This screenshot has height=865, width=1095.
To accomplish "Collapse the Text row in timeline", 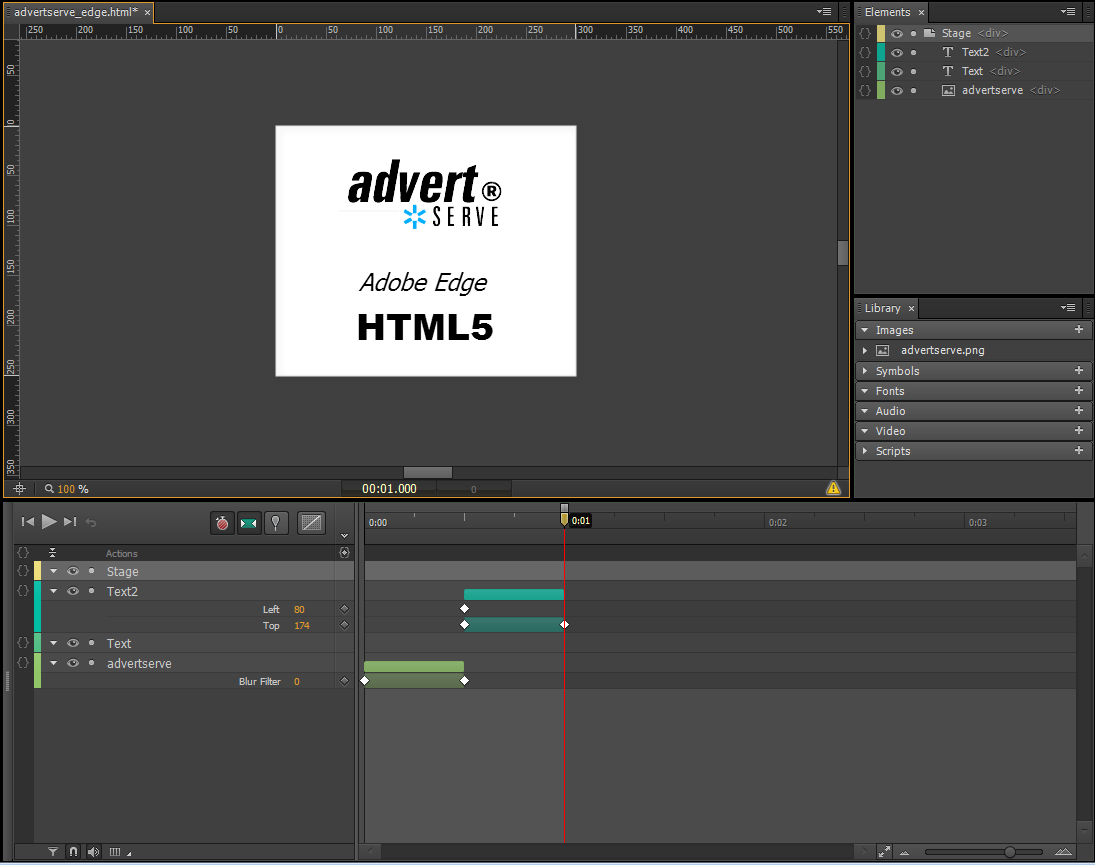I will pyautogui.click(x=53, y=643).
